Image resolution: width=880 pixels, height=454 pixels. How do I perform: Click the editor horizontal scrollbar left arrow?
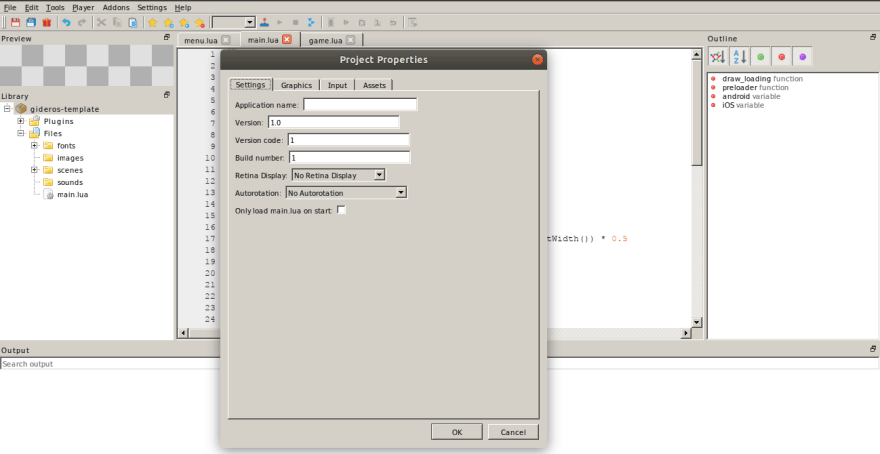[x=183, y=333]
